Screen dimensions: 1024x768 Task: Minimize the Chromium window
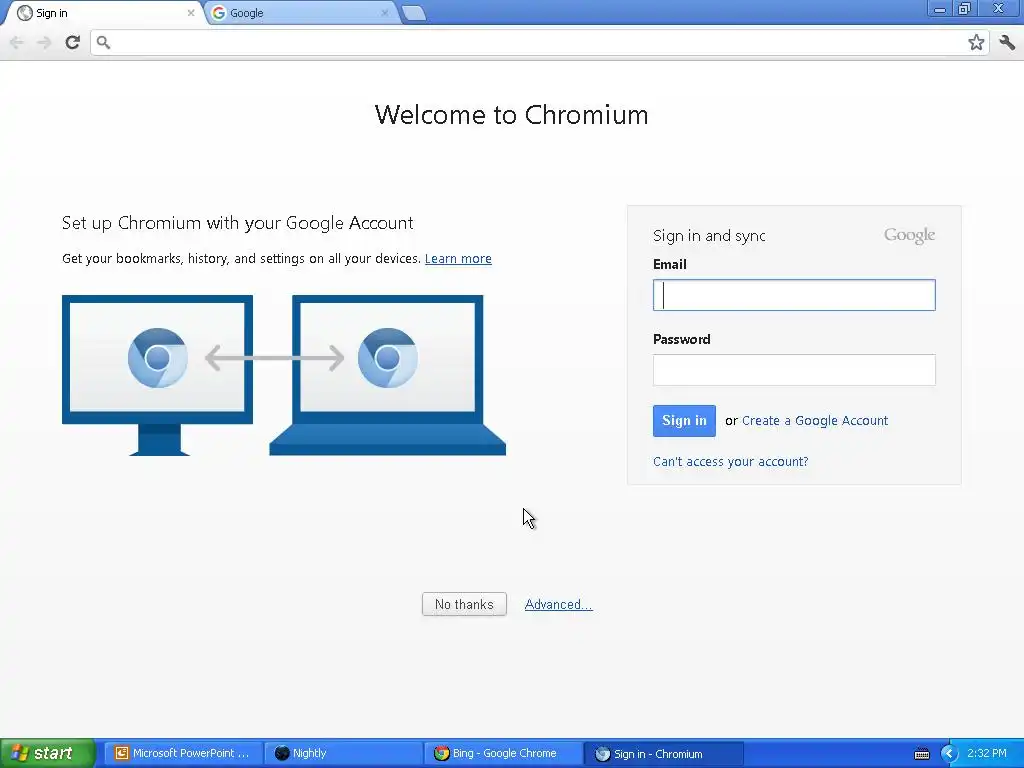[940, 9]
